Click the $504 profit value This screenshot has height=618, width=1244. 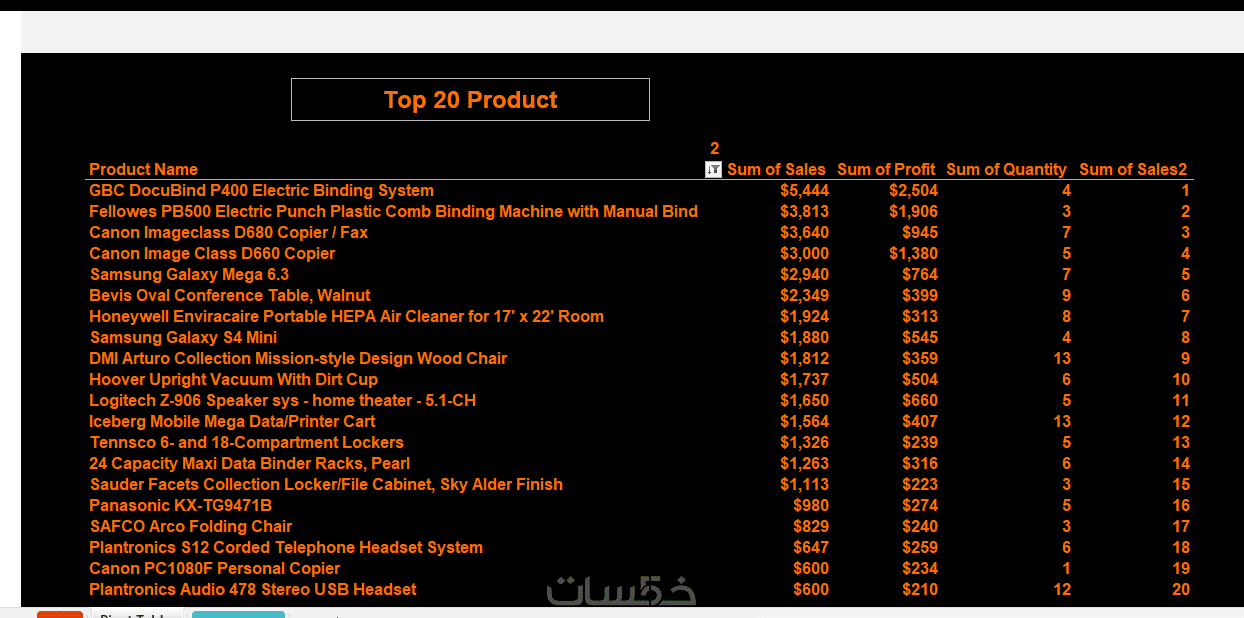[x=920, y=380]
